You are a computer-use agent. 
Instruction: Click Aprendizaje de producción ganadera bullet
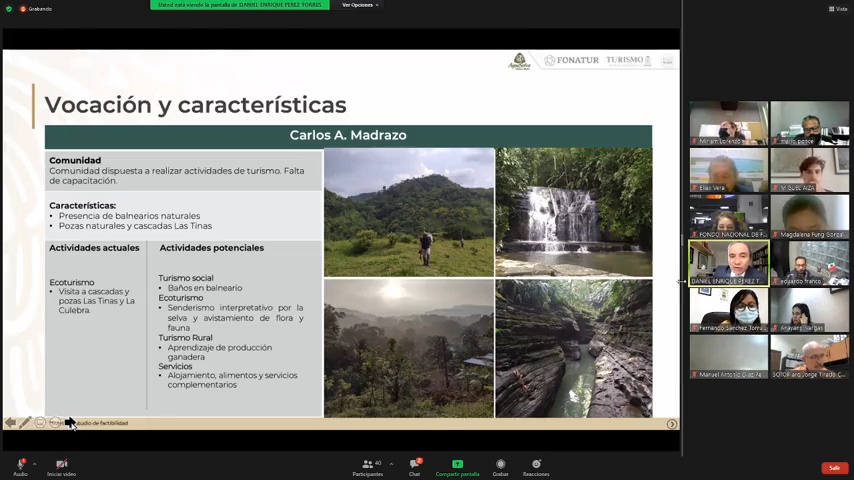click(x=219, y=352)
